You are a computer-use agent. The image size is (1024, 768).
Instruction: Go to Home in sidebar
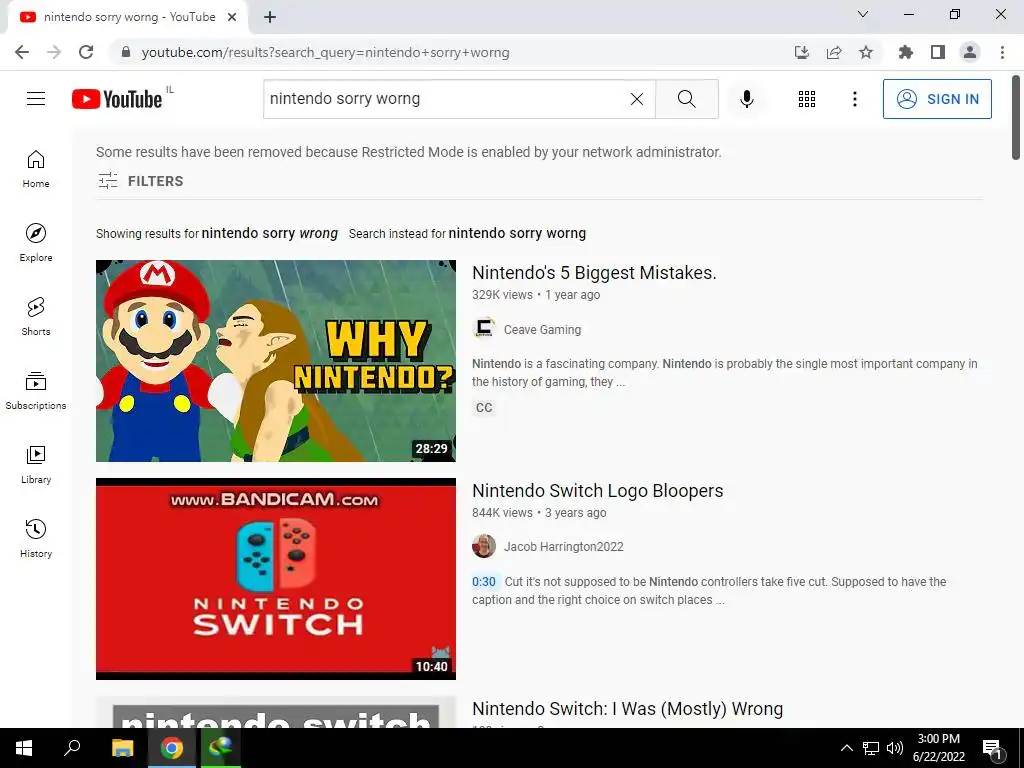coord(36,169)
